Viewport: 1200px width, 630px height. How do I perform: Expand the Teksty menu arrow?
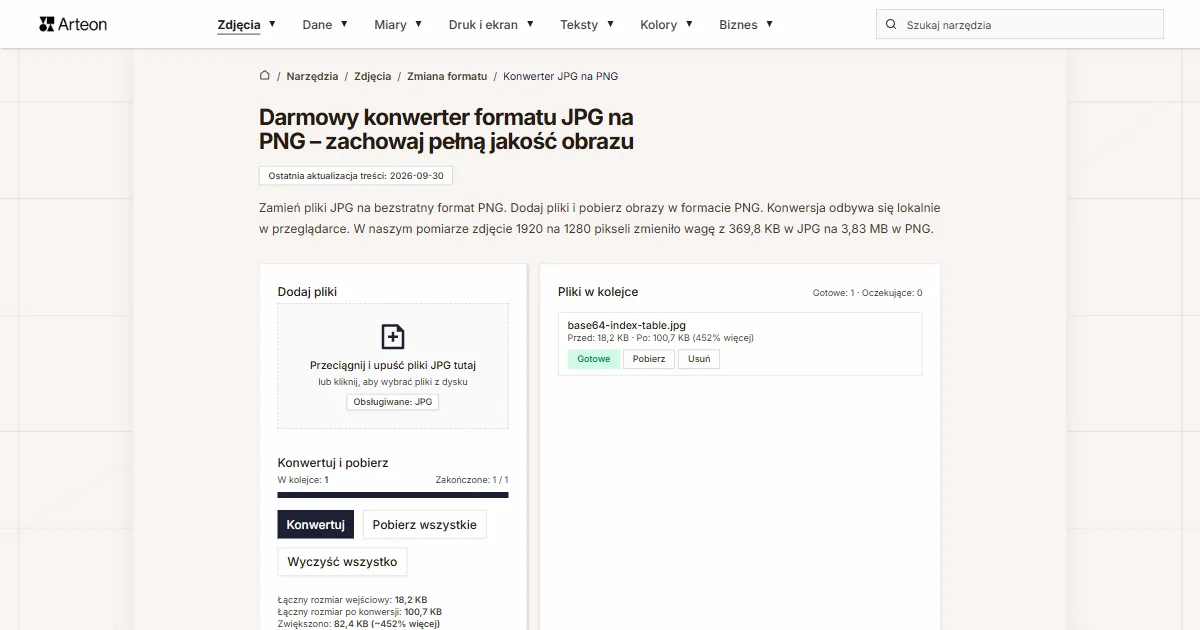[x=610, y=24]
